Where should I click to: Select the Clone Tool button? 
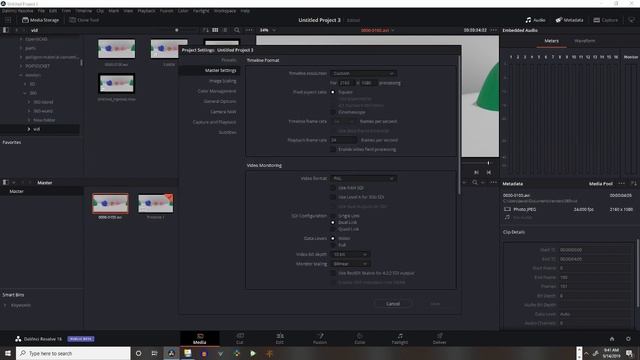(x=84, y=20)
